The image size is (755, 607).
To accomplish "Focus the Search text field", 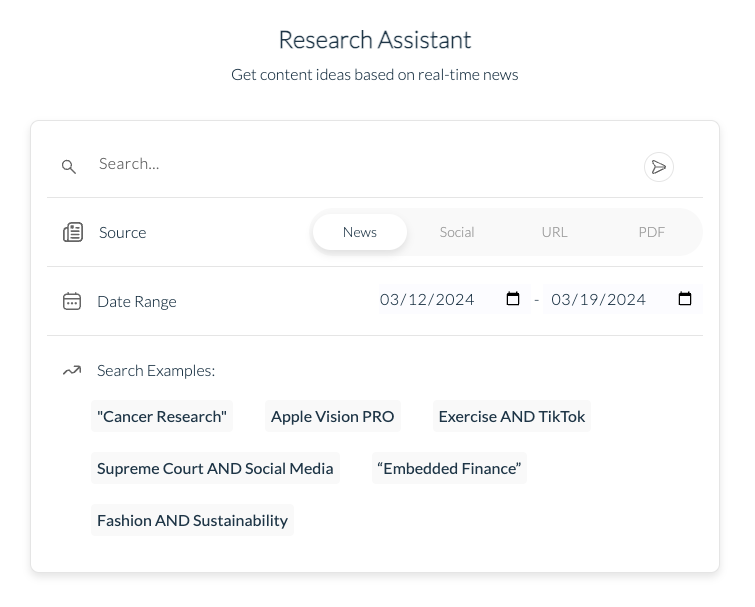I will pyautogui.click(x=360, y=164).
